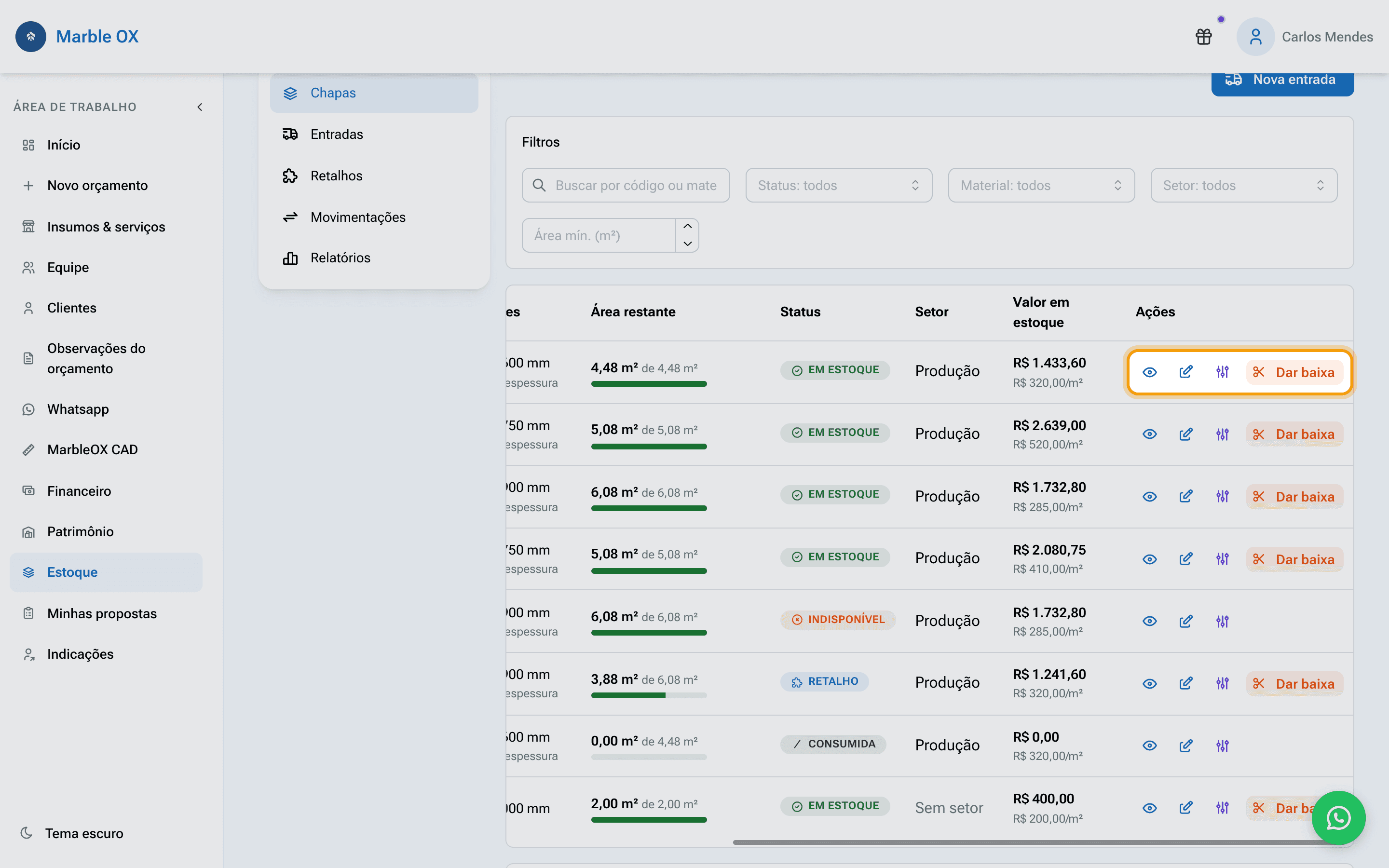1389x868 pixels.
Task: View the slab valued R$ 2.639,00
Action: point(1149,434)
